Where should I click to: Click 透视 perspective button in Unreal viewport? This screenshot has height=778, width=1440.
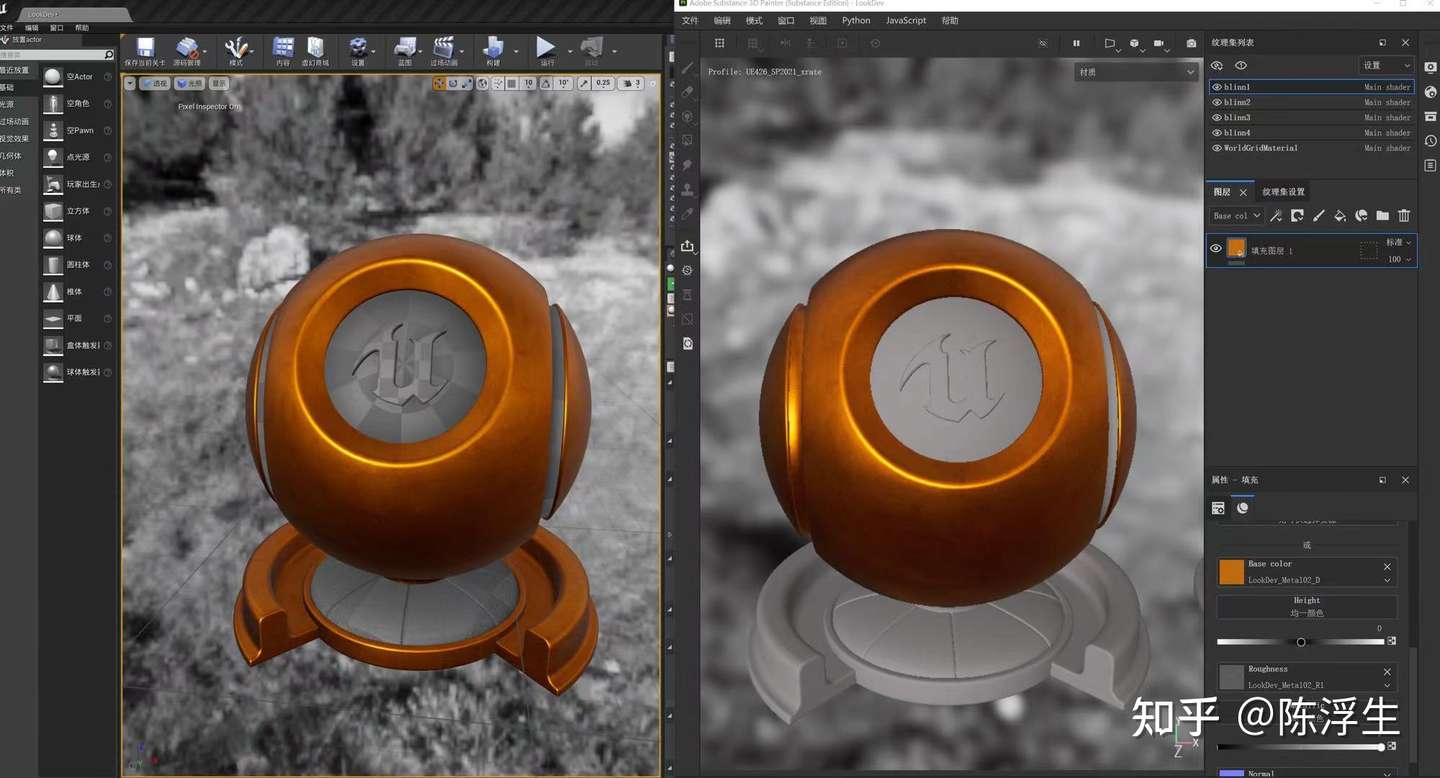pos(155,83)
